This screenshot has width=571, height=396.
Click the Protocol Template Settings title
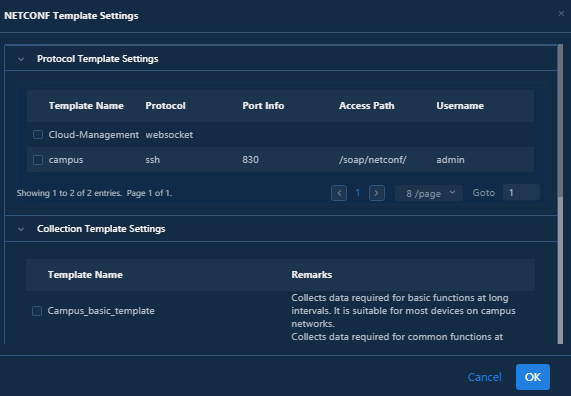(x=98, y=59)
